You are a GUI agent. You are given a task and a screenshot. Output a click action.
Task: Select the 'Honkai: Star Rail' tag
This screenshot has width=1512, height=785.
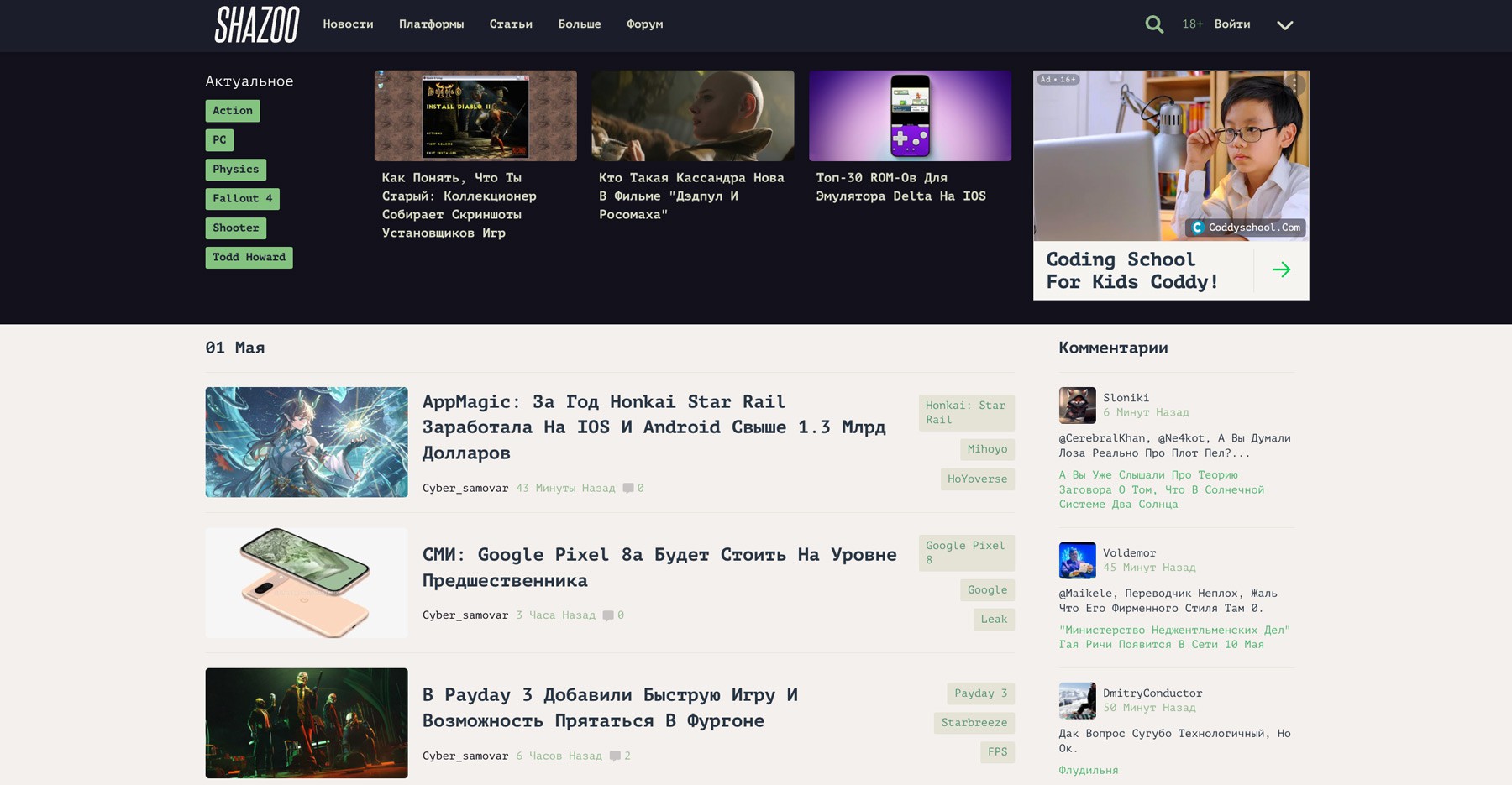click(x=966, y=412)
